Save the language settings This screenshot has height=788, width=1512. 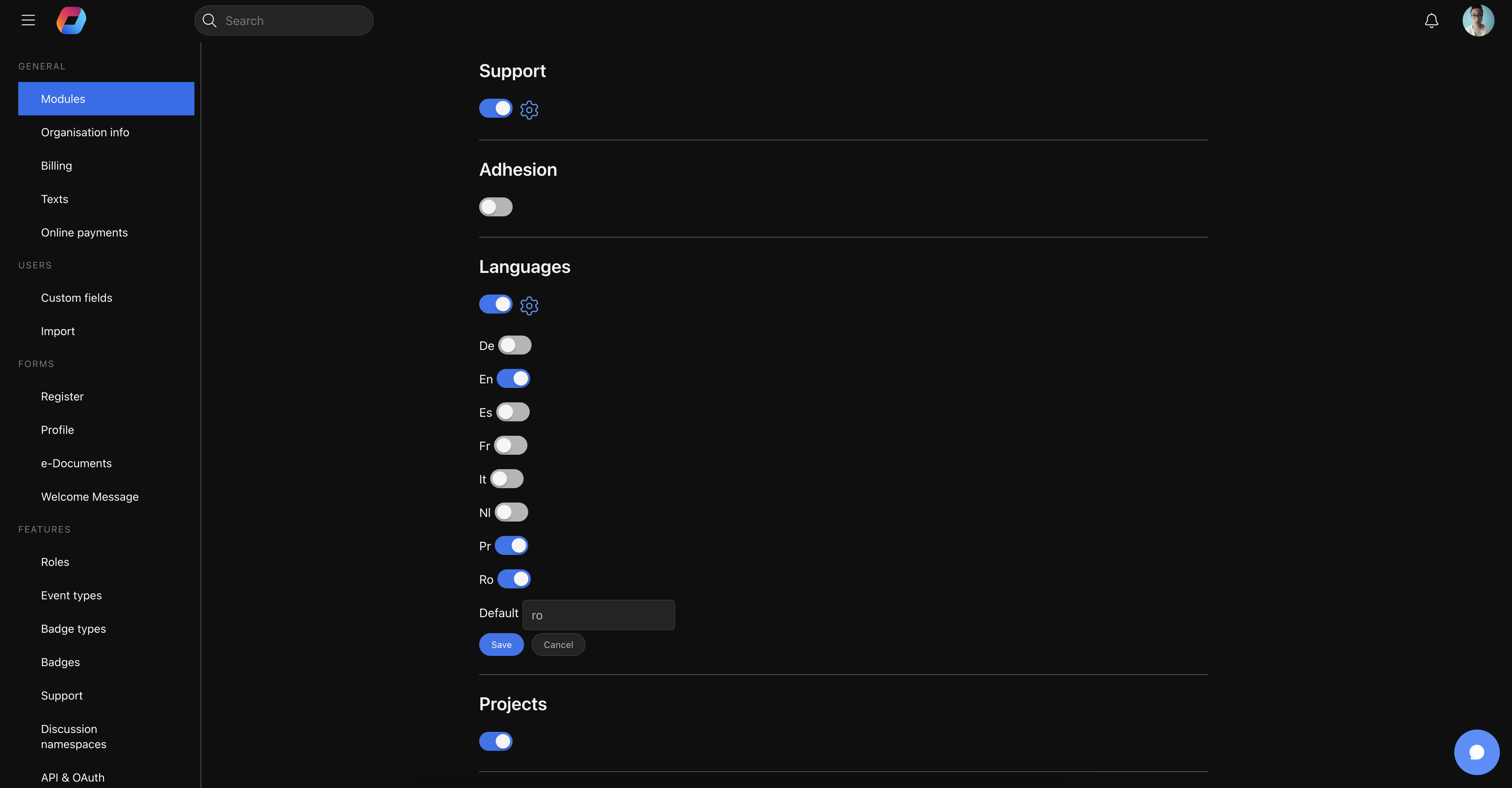(x=501, y=644)
